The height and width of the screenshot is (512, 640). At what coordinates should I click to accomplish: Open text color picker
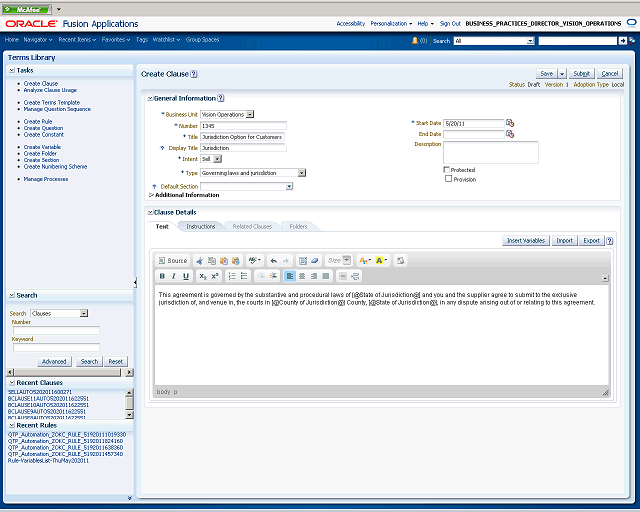pos(364,260)
